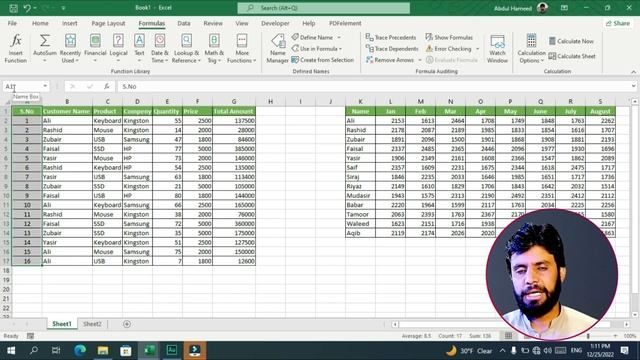Switch to the Data tab
The width and height of the screenshot is (640, 360).
click(184, 23)
